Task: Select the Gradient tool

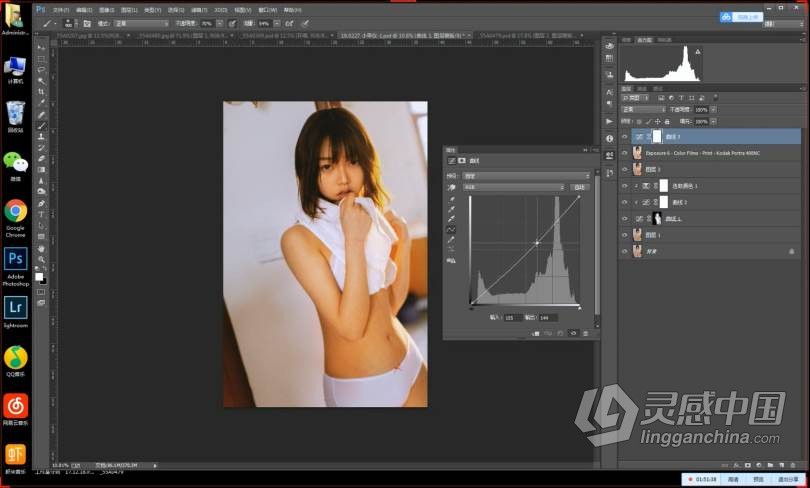Action: point(41,169)
